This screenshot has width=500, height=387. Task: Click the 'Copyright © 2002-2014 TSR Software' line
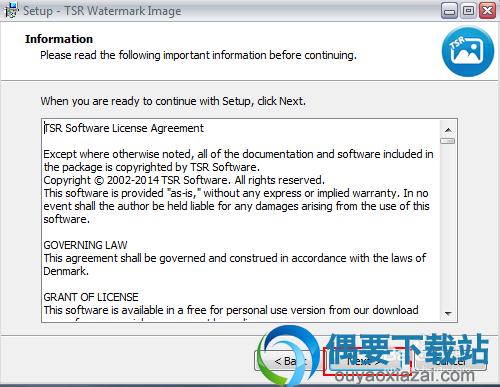184,180
